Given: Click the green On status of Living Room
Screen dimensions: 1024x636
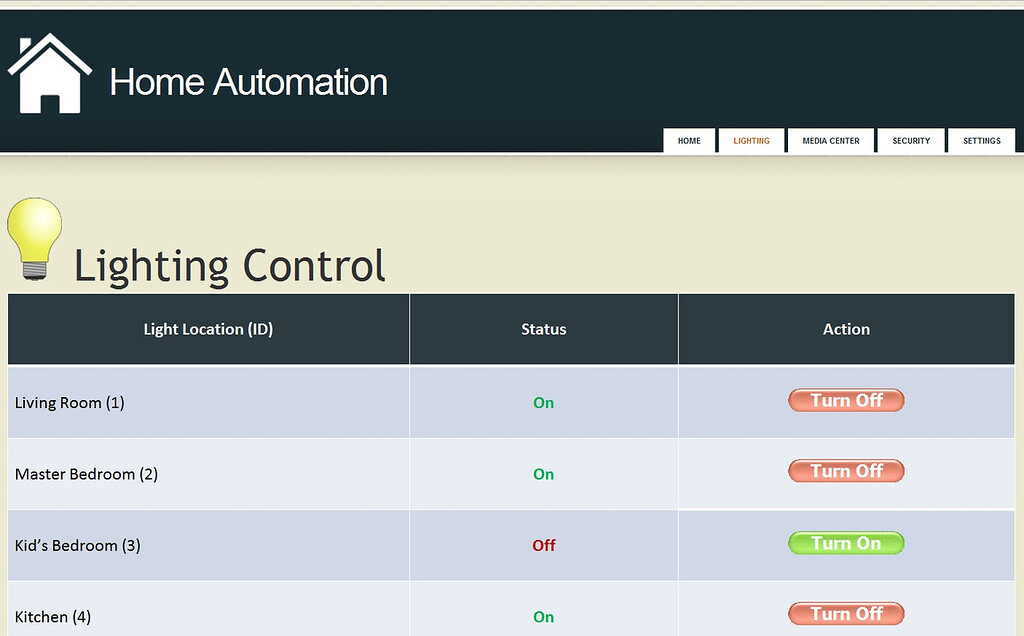Looking at the screenshot, I should pyautogui.click(x=543, y=402).
